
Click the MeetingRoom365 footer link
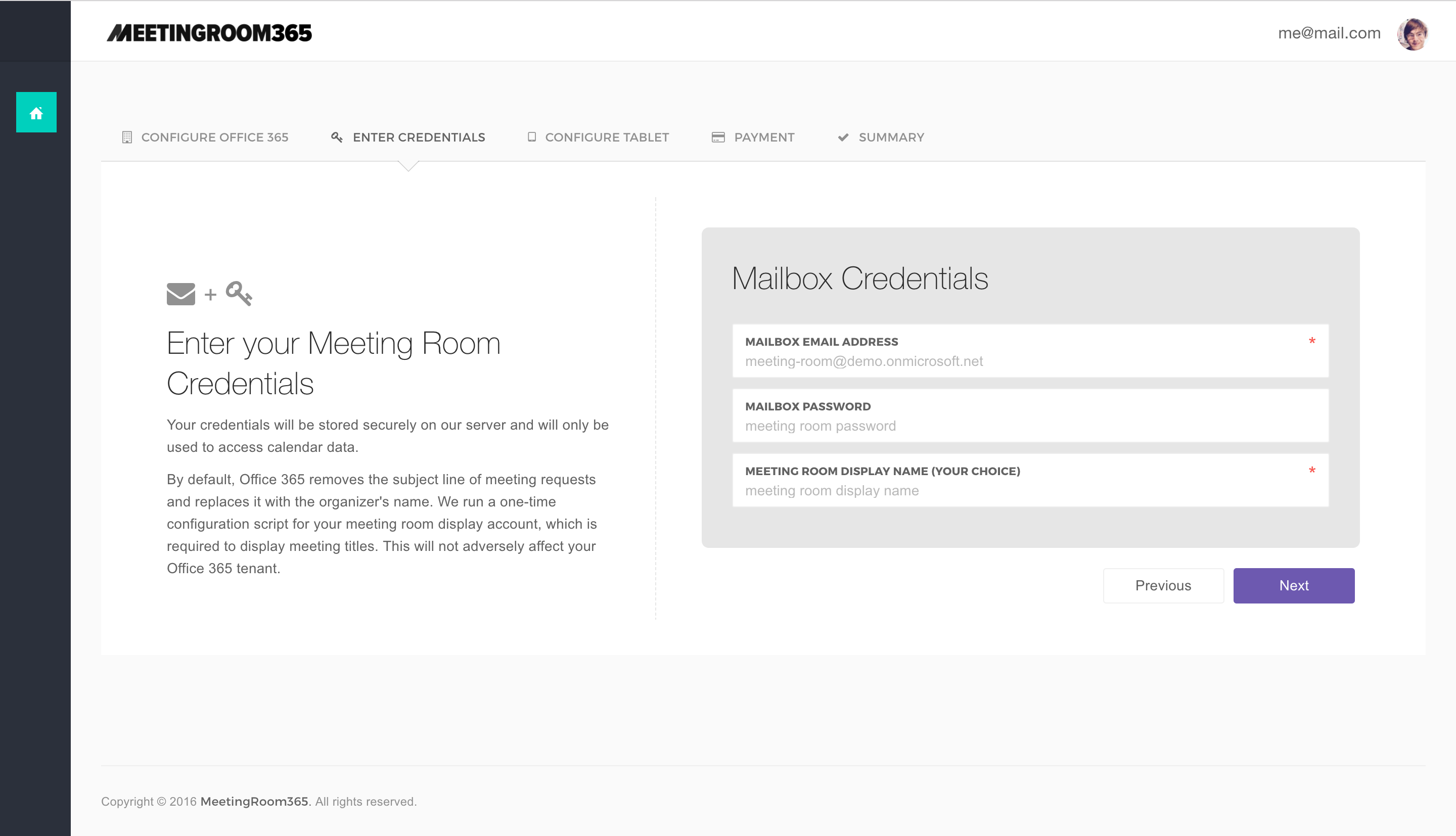(254, 802)
